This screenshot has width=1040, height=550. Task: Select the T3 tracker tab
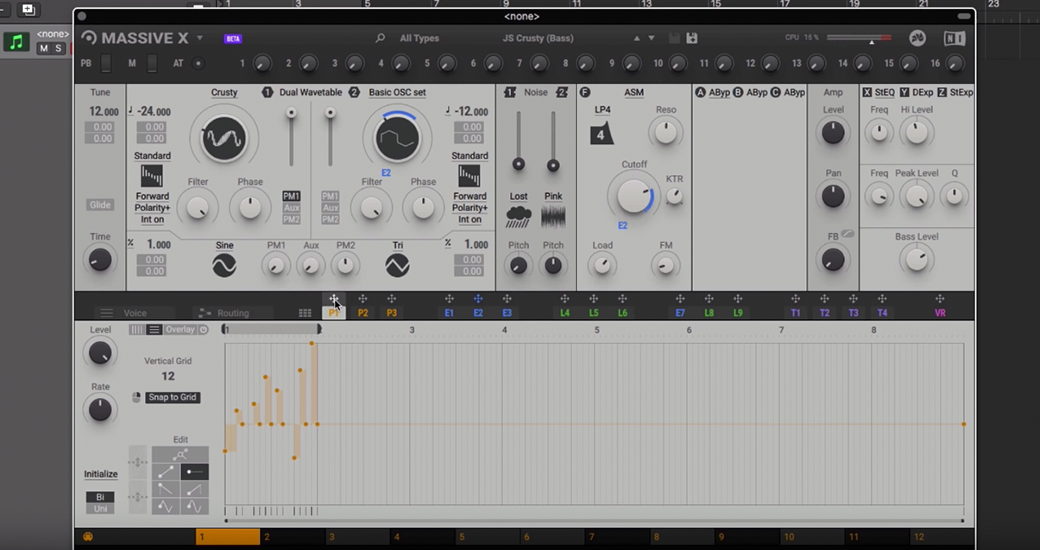(853, 313)
